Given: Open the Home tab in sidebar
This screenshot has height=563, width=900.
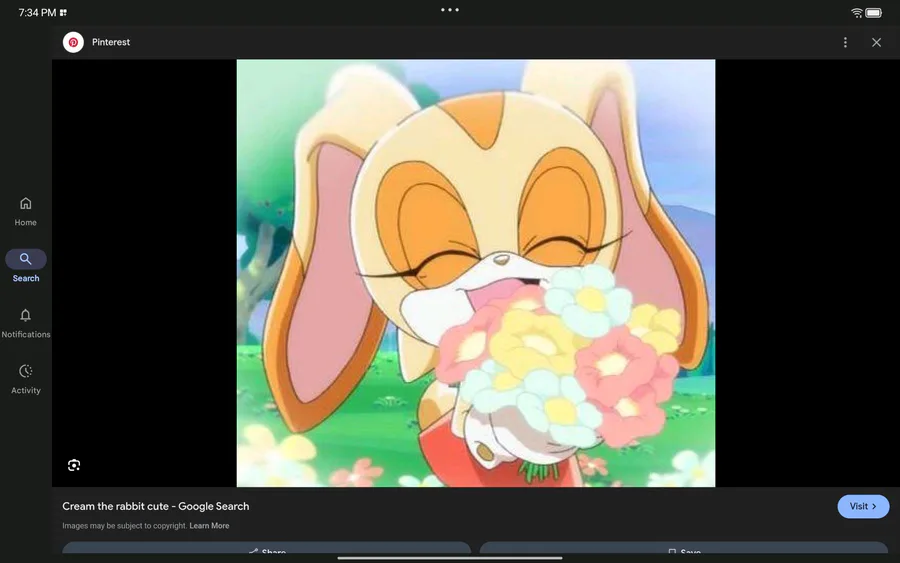Looking at the screenshot, I should click(25, 212).
